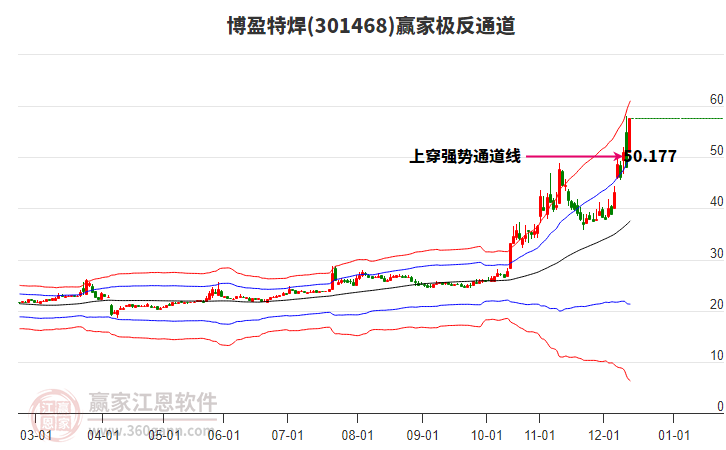Select the 01-01 date axis label
This screenshot has width=726, height=450.
[674, 436]
